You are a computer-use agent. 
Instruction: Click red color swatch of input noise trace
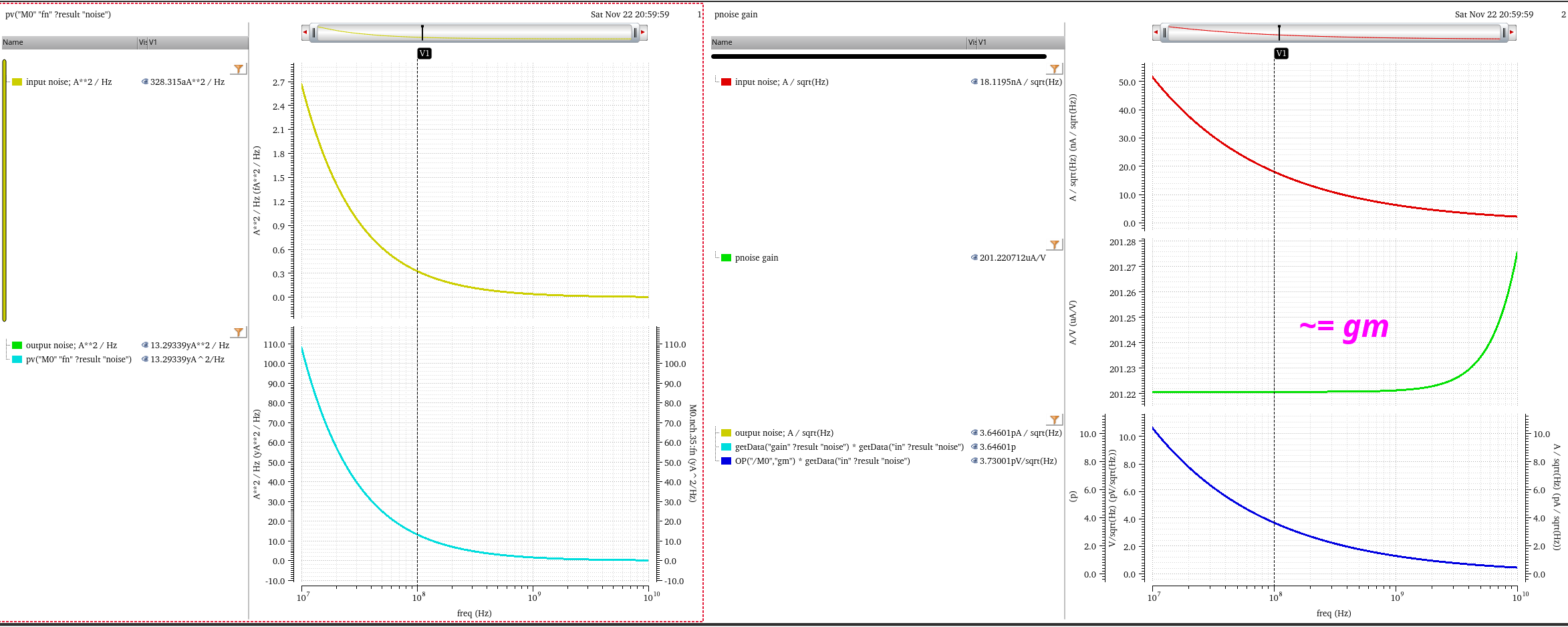click(726, 82)
